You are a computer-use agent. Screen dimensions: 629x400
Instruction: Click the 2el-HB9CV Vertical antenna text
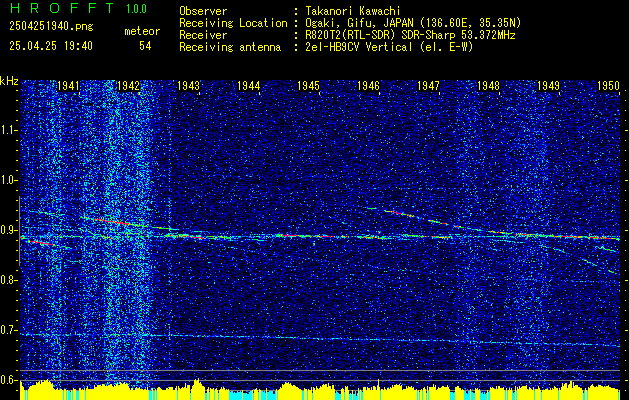point(389,47)
